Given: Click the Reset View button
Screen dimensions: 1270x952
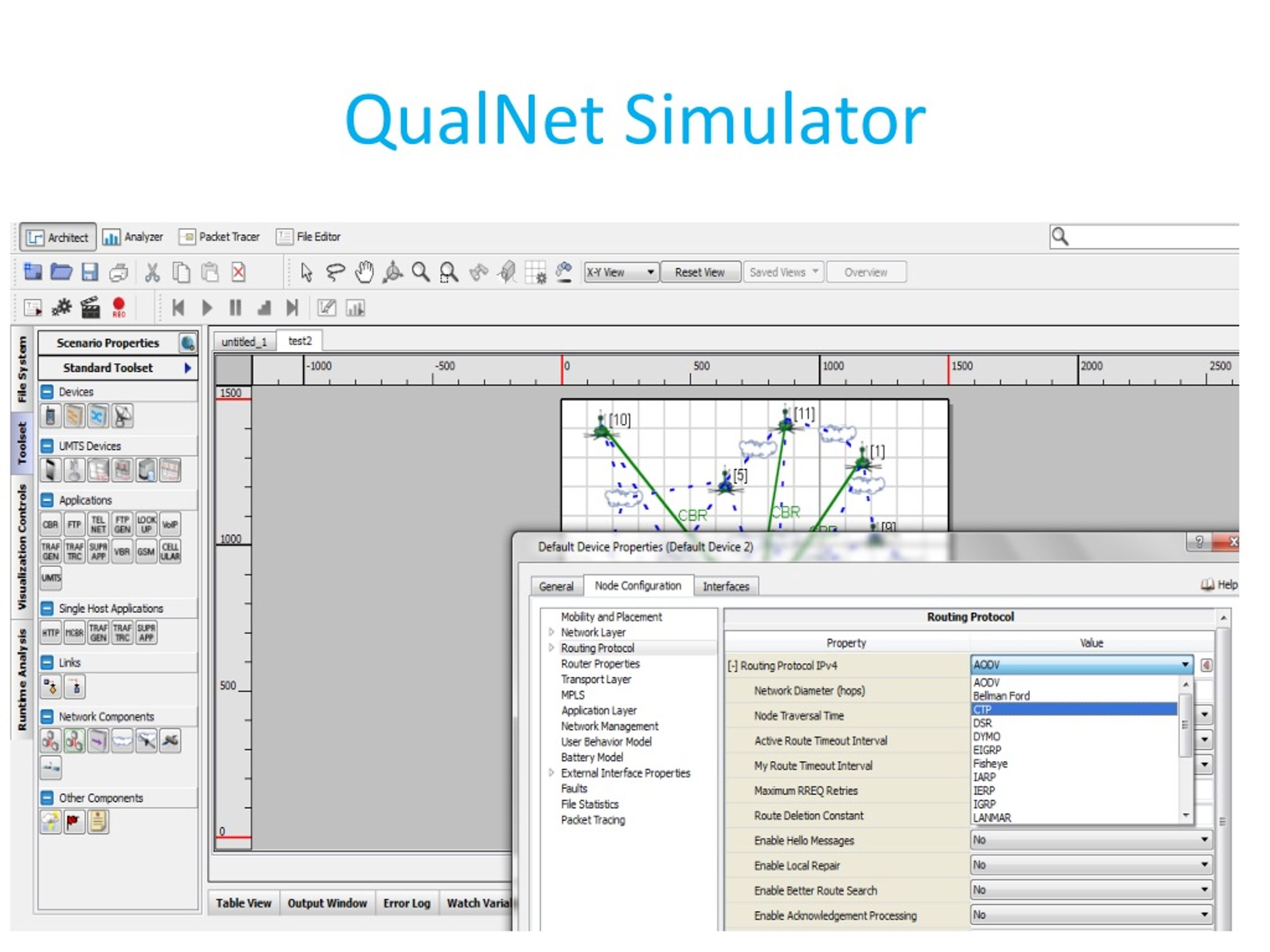Looking at the screenshot, I should 700,272.
